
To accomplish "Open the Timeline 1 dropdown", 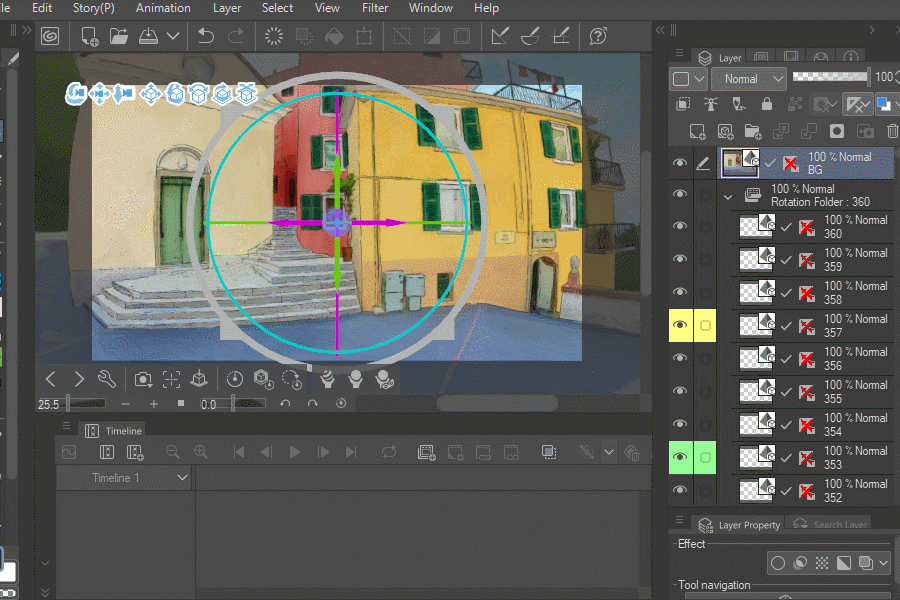I will 182,478.
